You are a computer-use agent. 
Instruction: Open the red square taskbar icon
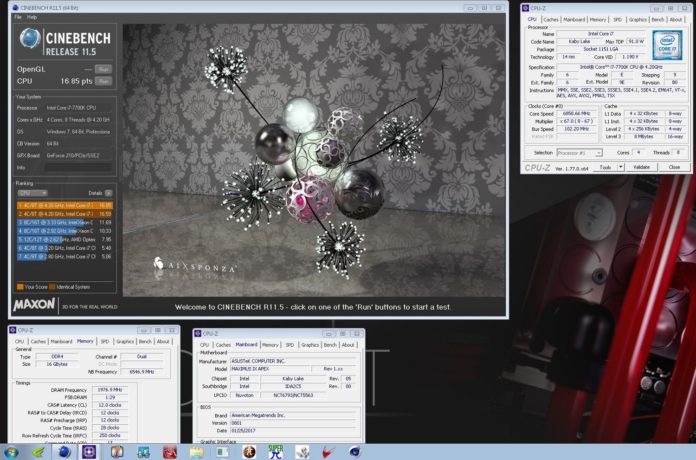click(170, 452)
